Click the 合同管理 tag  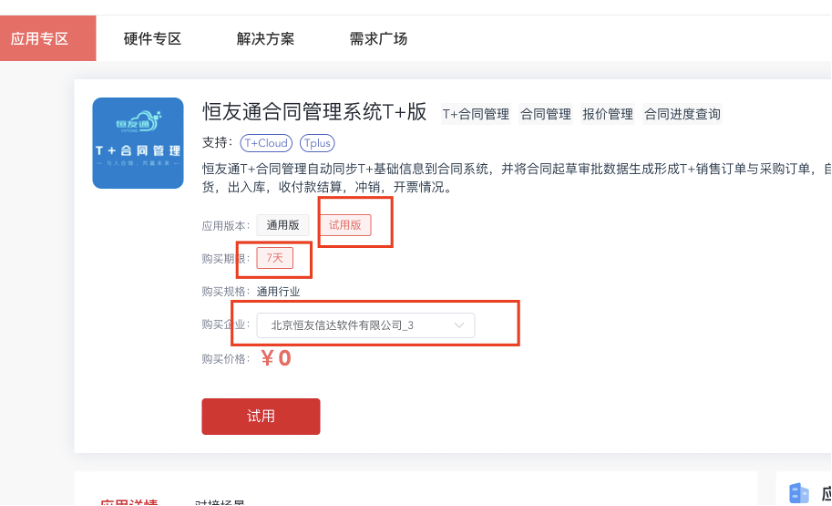point(545,114)
